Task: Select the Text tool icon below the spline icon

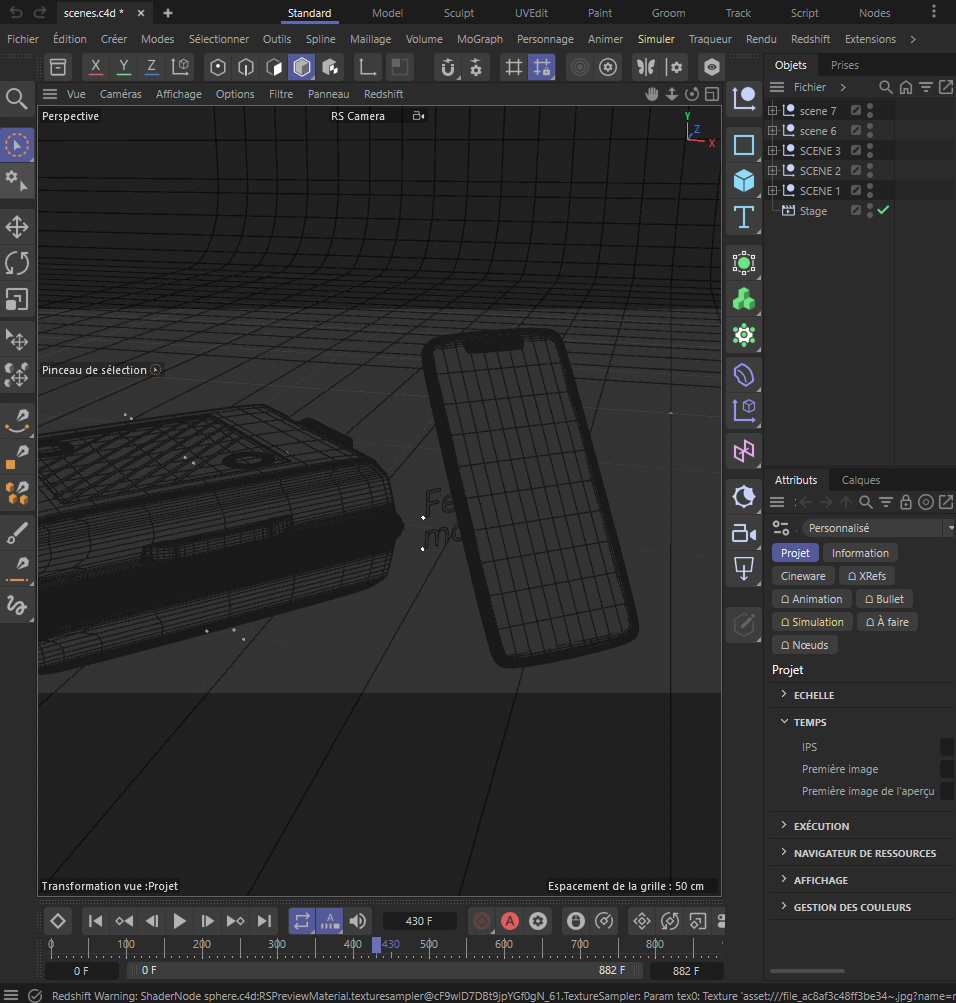Action: pos(744,217)
